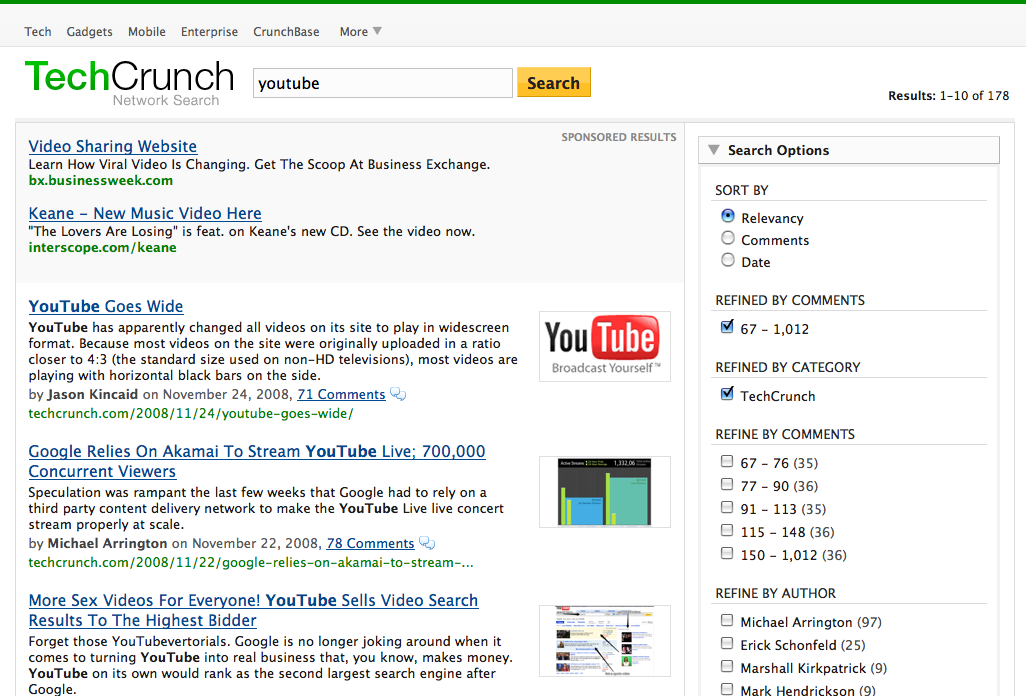Check the Michael Arrington author filter
The height and width of the screenshot is (696, 1026).
pyautogui.click(x=727, y=621)
